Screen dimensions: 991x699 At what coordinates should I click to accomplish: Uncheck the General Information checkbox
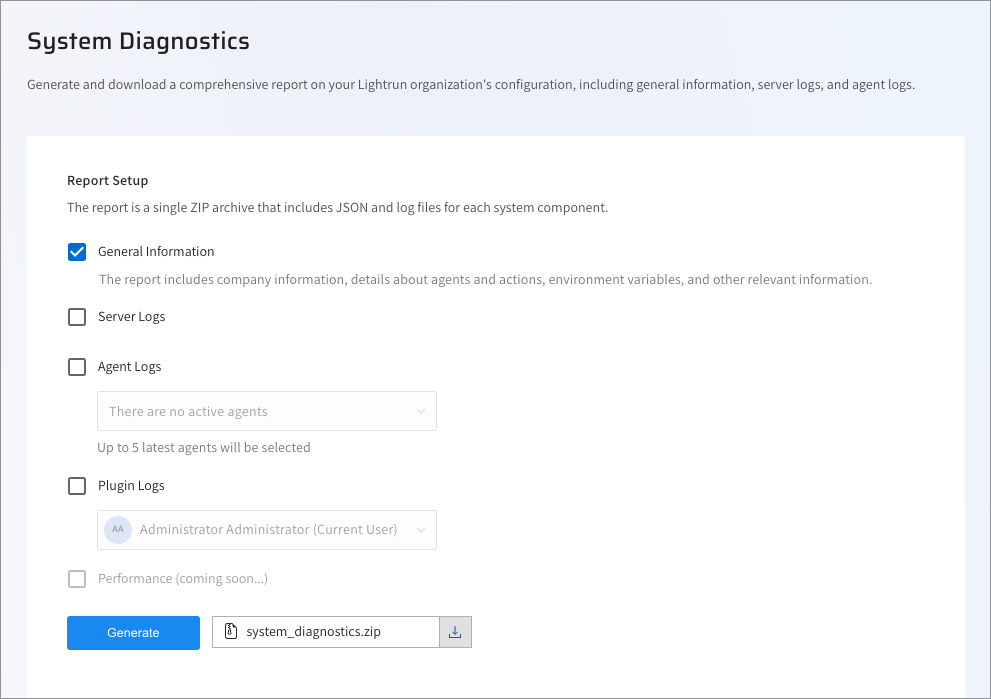tap(77, 252)
